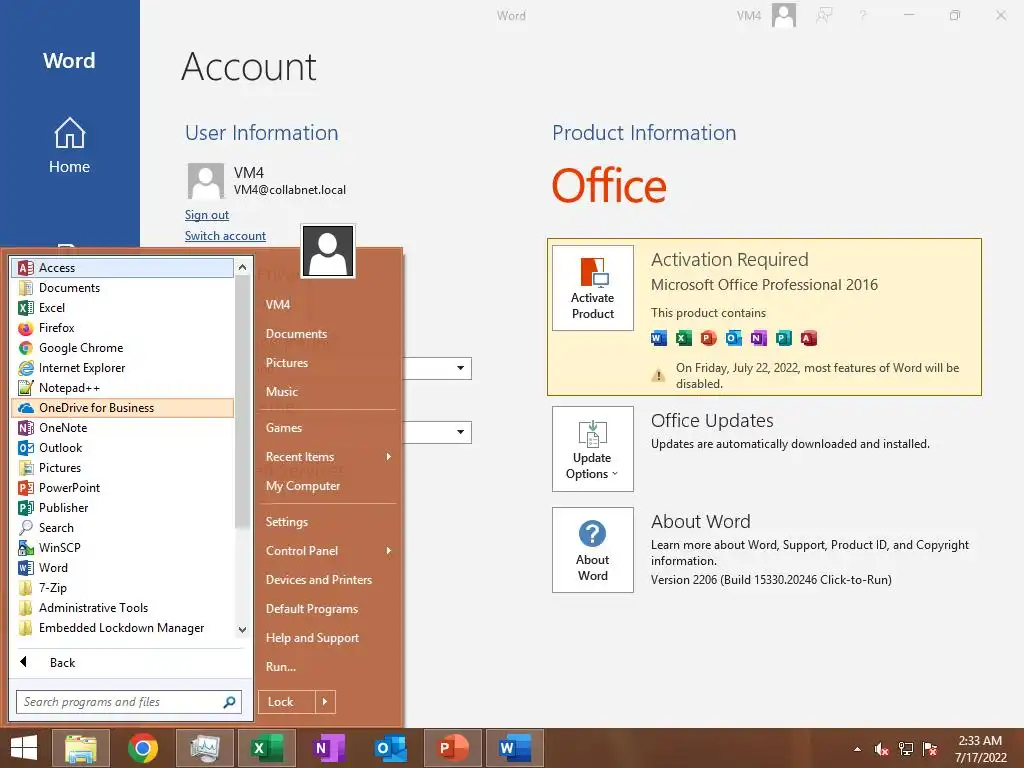Switch to Word on the taskbar
The height and width of the screenshot is (768, 1024).
515,748
